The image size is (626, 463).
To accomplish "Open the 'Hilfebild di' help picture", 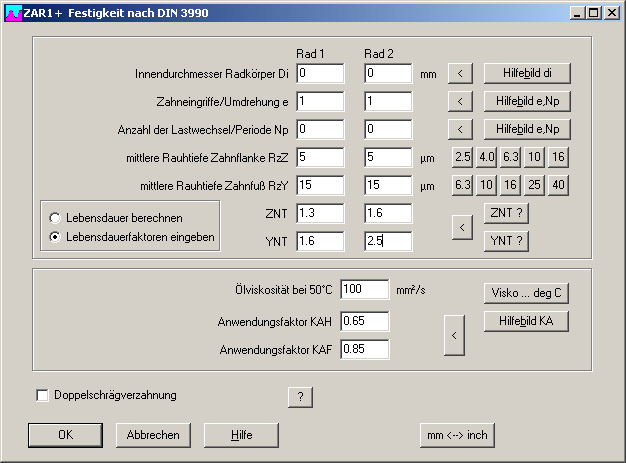I will (527, 73).
